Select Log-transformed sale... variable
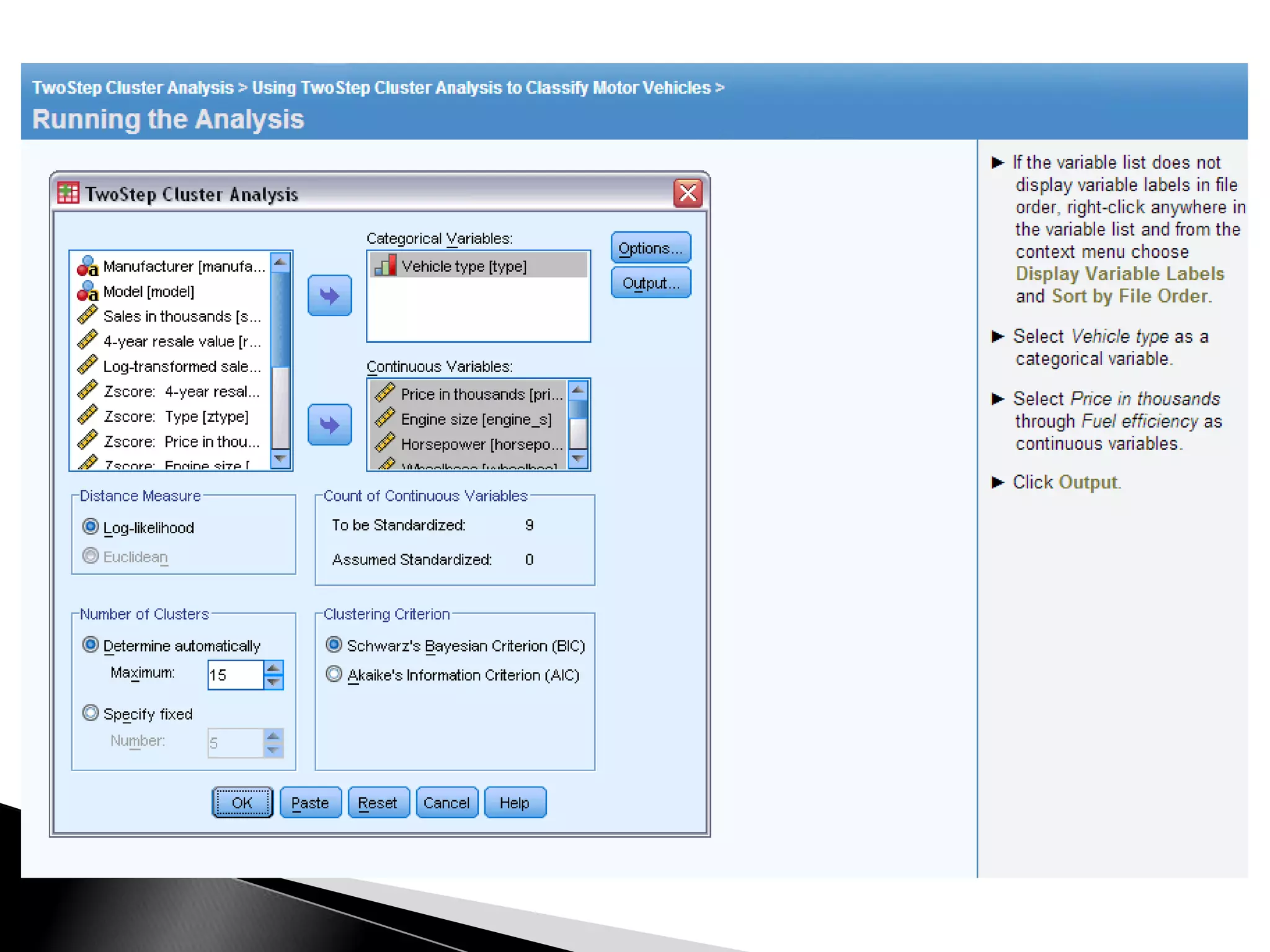The image size is (1270, 952). (x=171, y=366)
